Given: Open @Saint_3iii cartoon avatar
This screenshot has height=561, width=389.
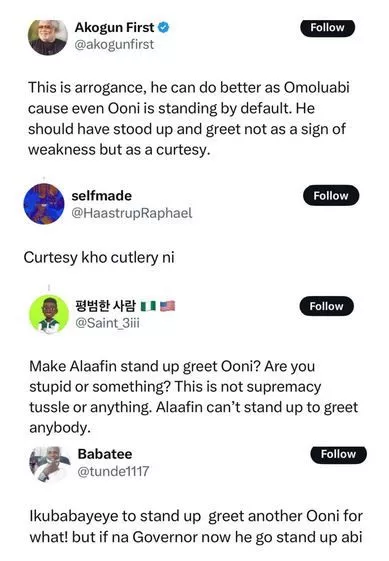Looking at the screenshot, I should pos(49,314).
